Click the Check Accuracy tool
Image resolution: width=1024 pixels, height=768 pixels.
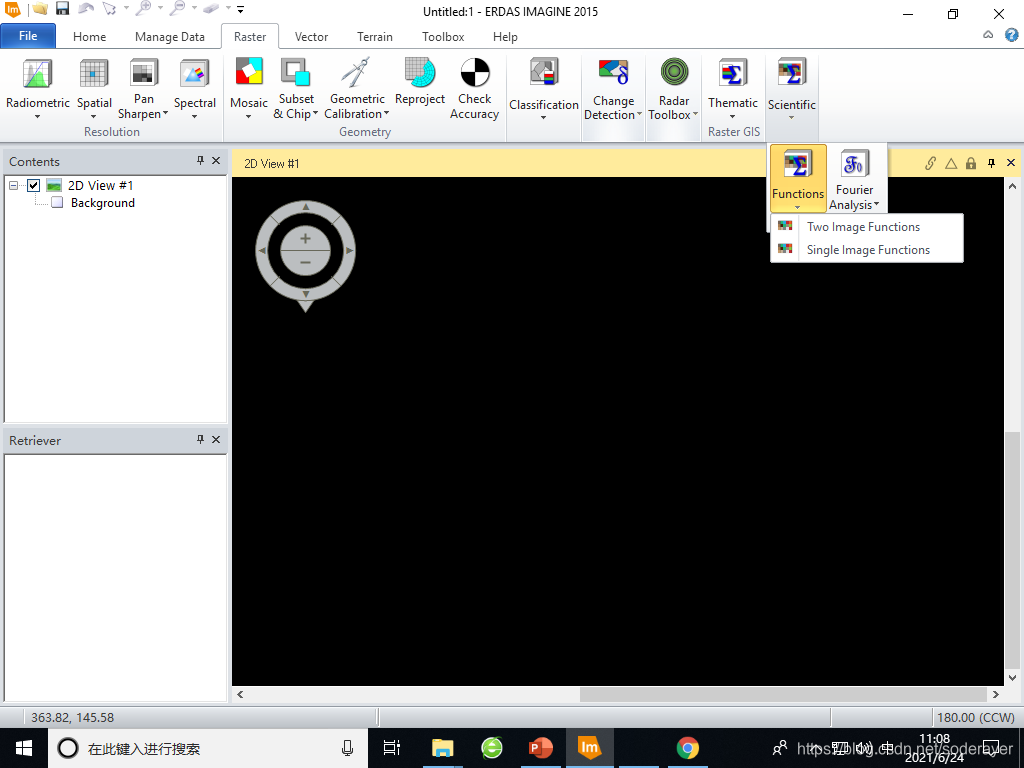(474, 88)
